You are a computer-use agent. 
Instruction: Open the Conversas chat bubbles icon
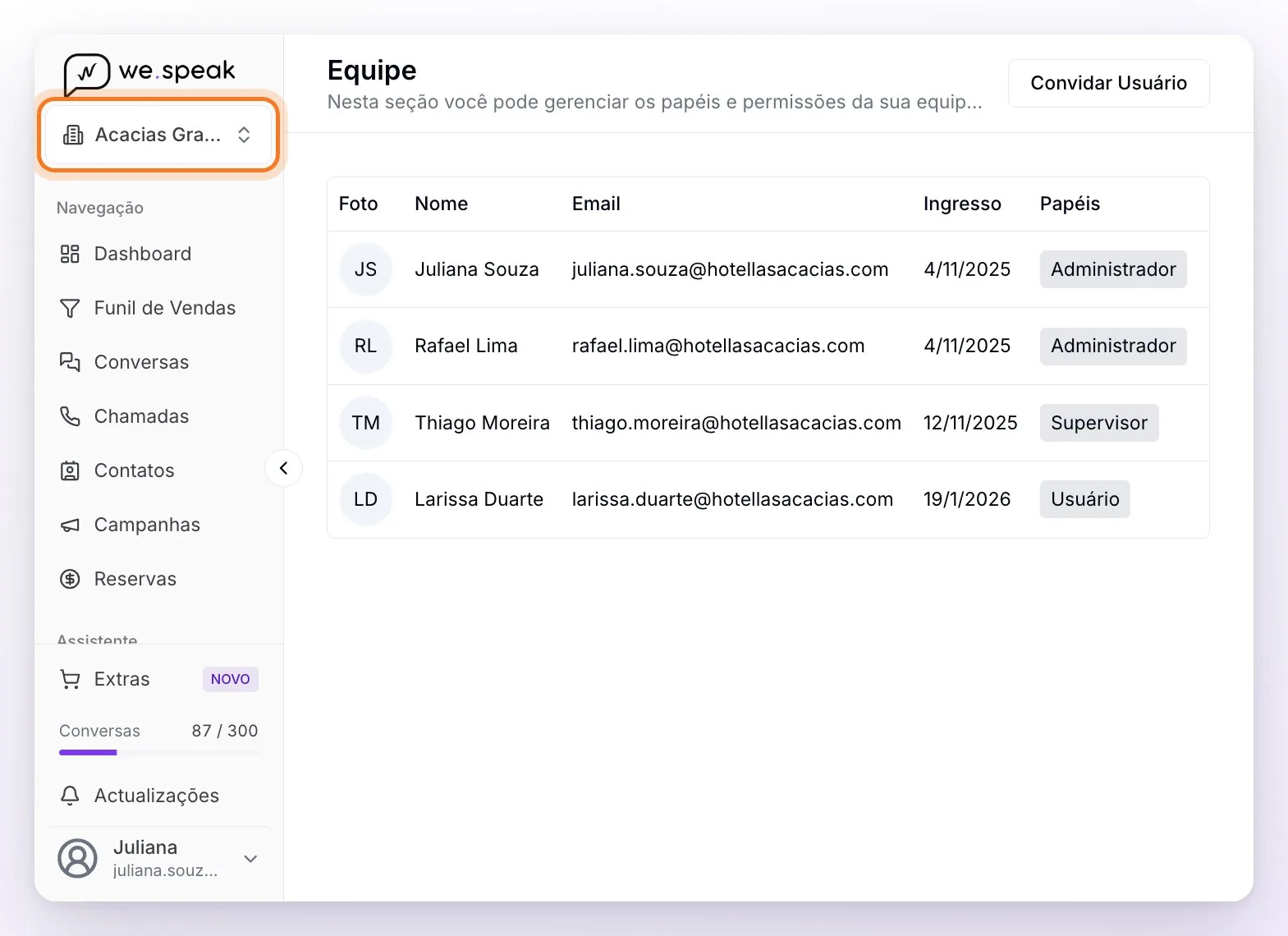pos(70,362)
